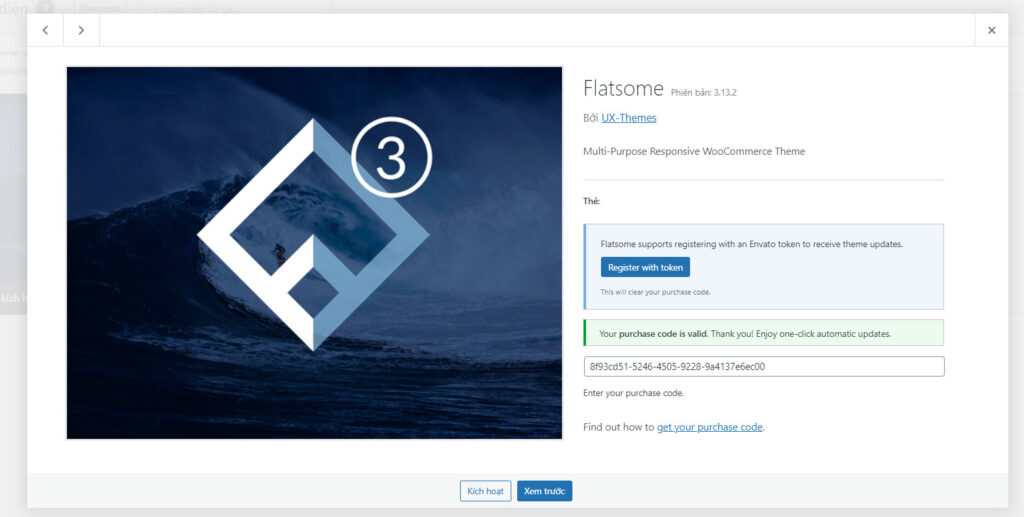Click the purchase code is valid notice
Viewport: 1024px width, 517px height.
click(x=764, y=333)
